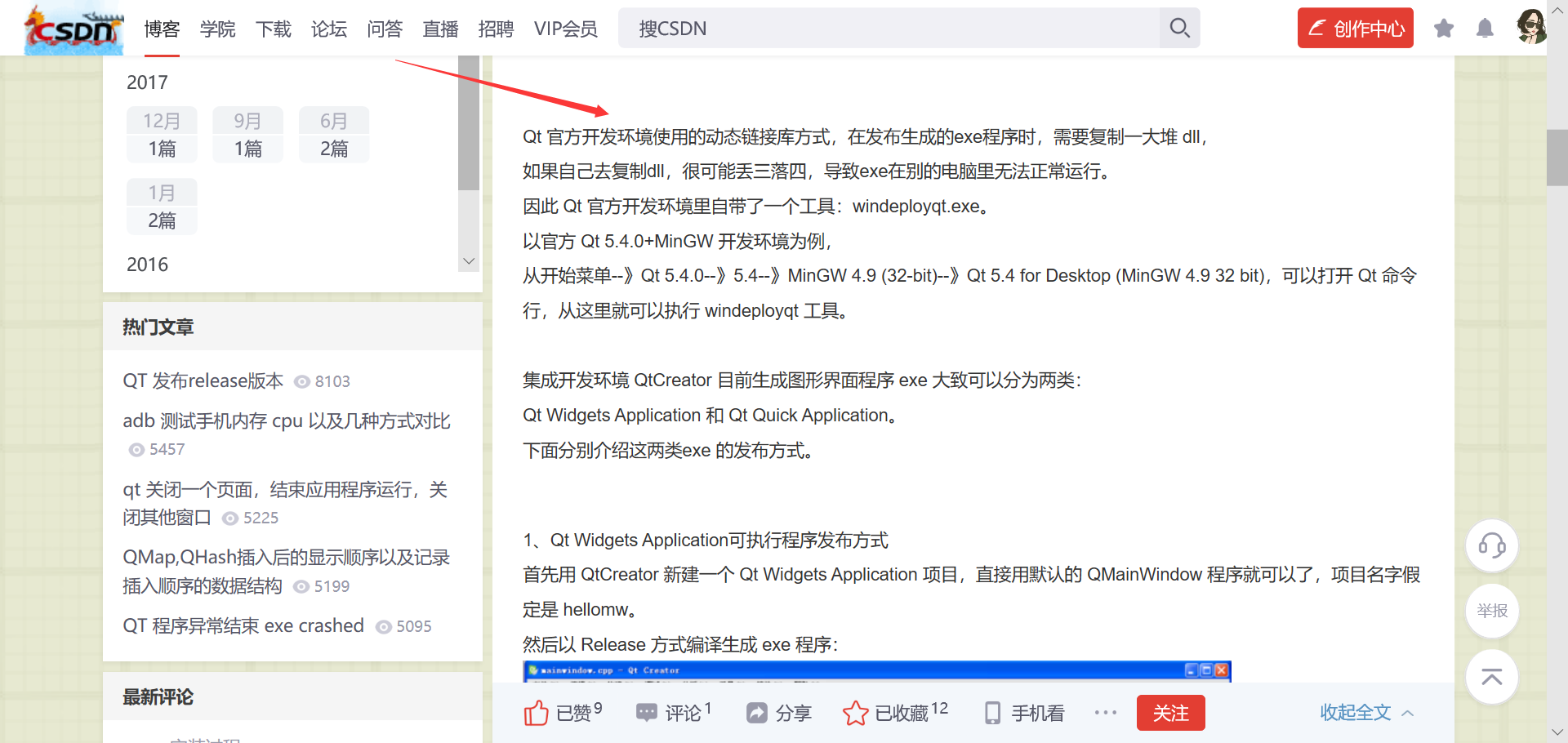Toggle the 已赞 like button
The image size is (1568, 743).
(x=563, y=712)
